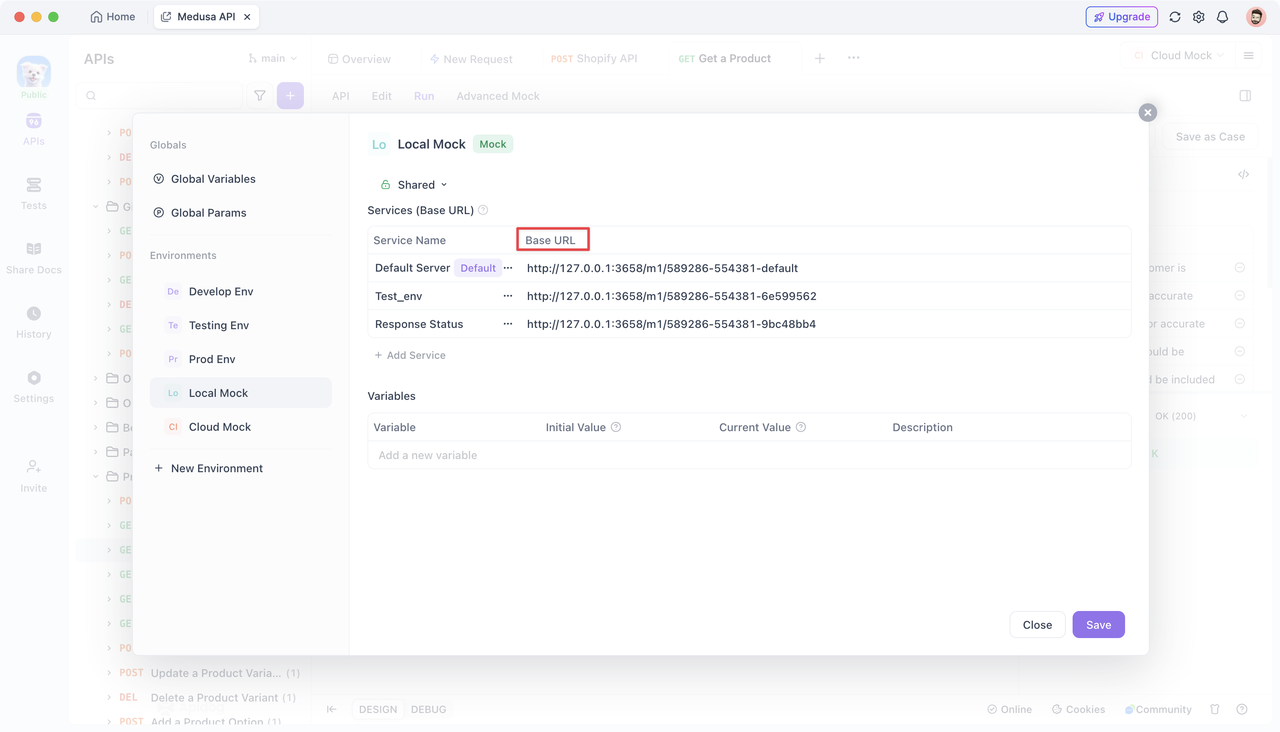1280x732 pixels.
Task: Switch to DESIGN mode
Action: (378, 709)
